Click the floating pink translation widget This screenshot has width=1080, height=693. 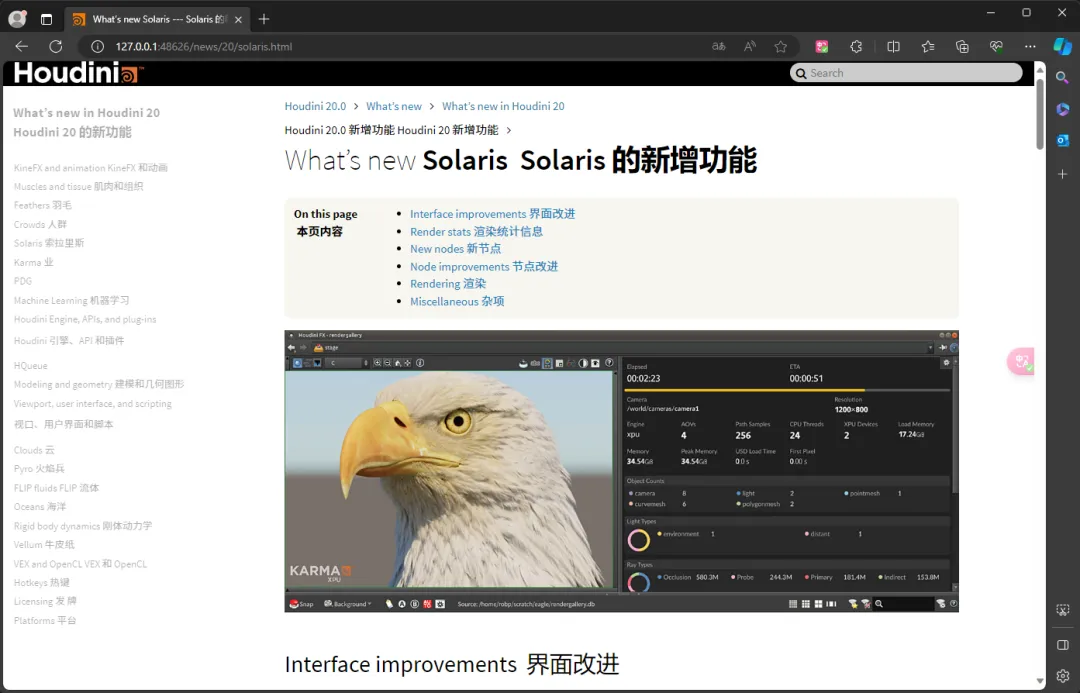pos(1021,361)
